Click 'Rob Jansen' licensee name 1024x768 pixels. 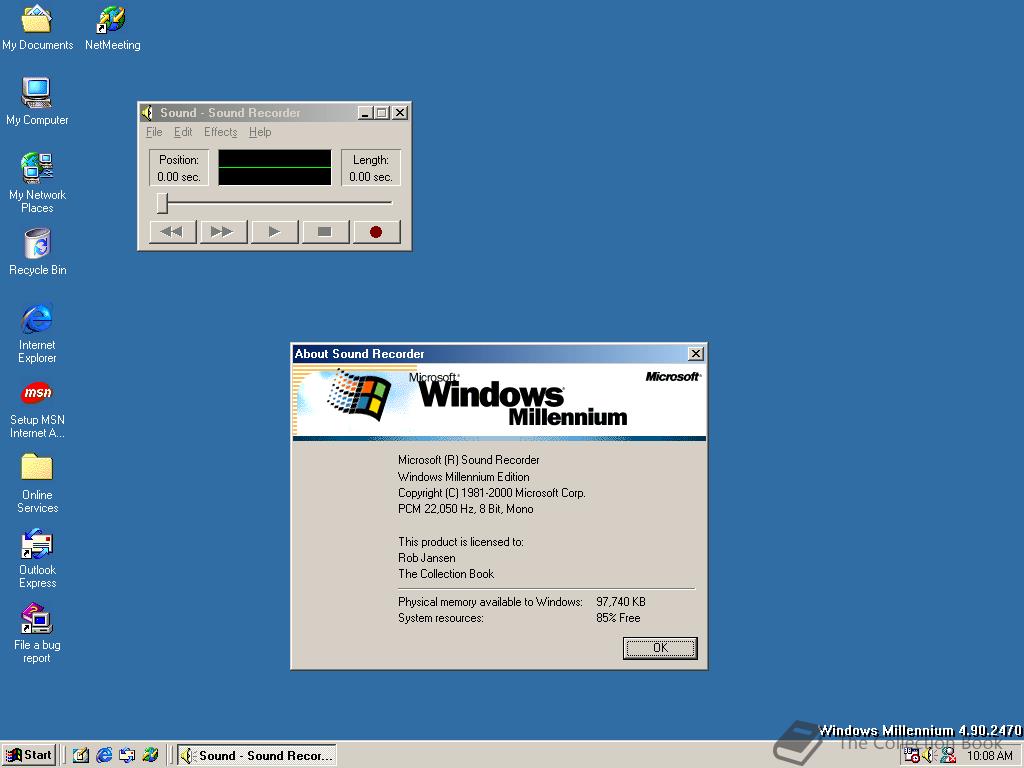(426, 558)
